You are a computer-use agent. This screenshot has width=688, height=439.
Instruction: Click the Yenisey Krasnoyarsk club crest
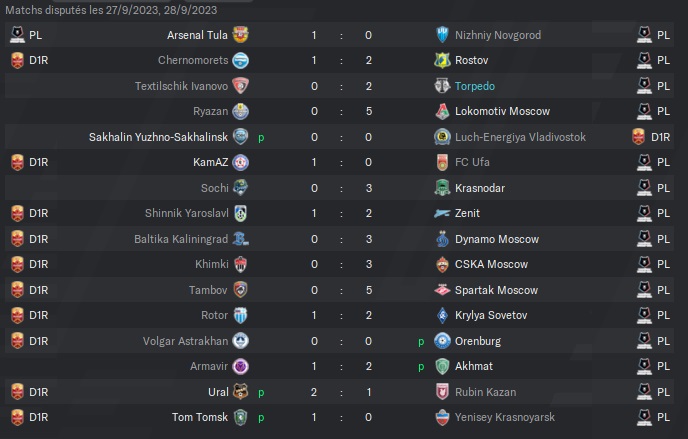[x=442, y=418]
